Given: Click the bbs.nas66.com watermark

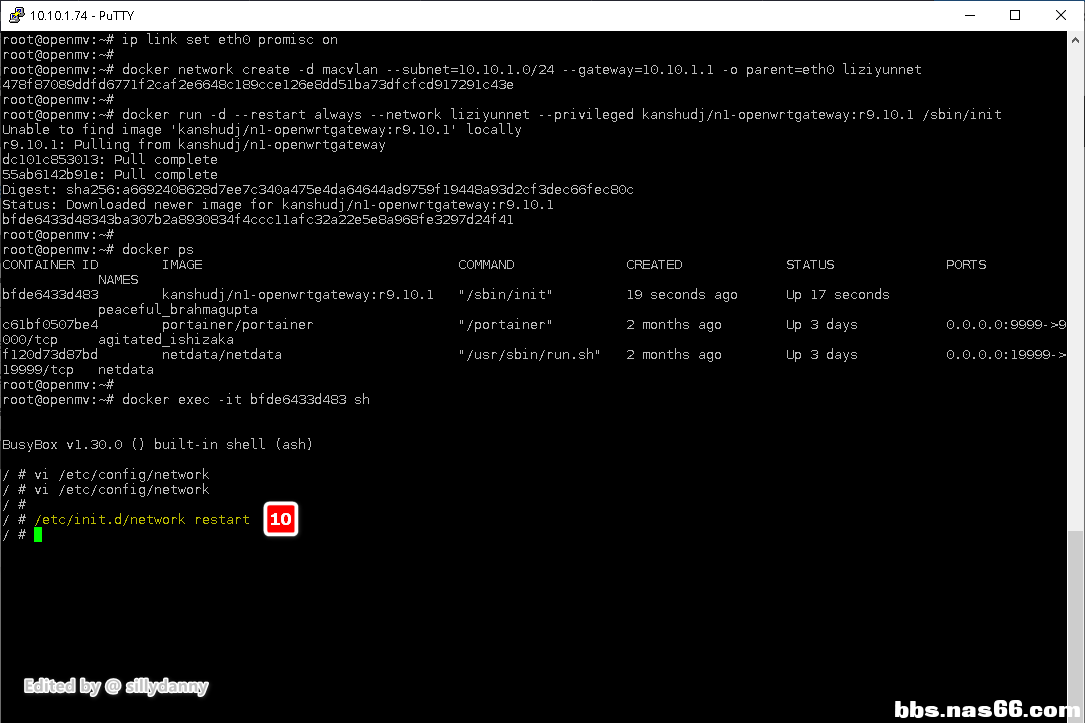Looking at the screenshot, I should click(987, 710).
